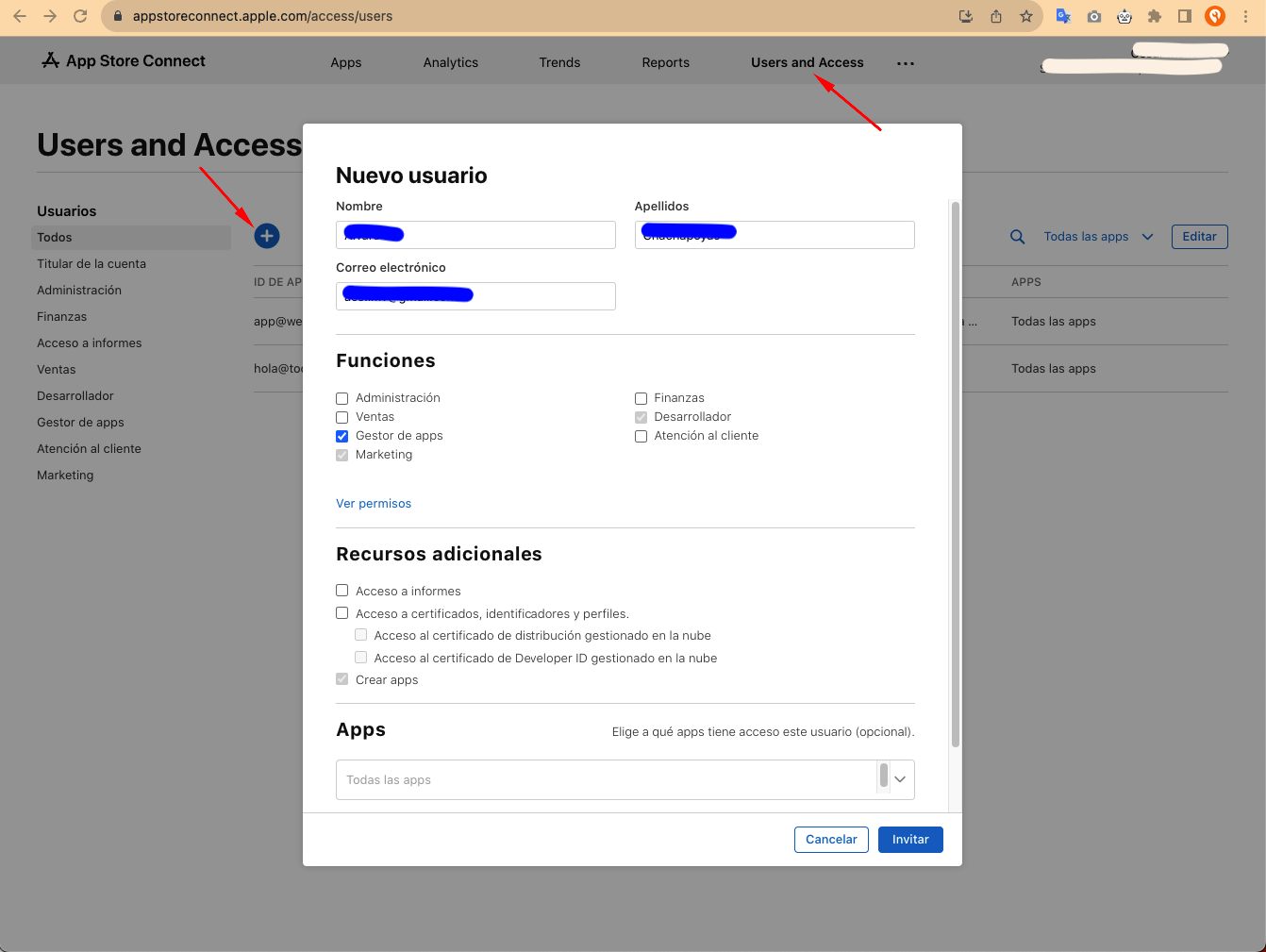The width and height of the screenshot is (1266, 952).
Task: Click the search magnifier icon in users list
Action: pyautogui.click(x=1017, y=237)
